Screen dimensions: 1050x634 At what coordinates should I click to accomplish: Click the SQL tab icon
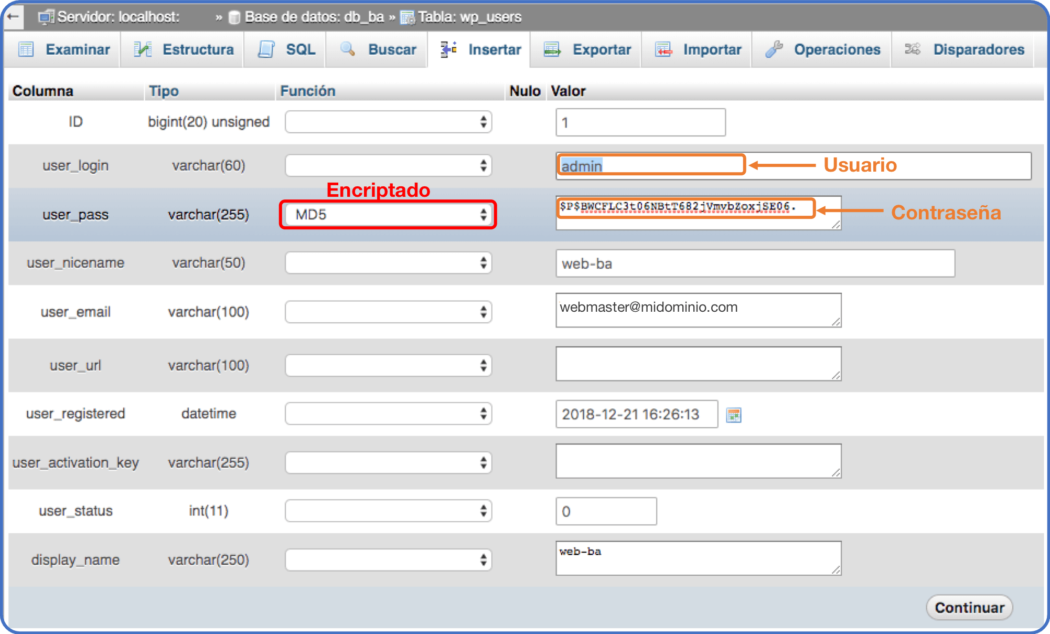coord(267,49)
